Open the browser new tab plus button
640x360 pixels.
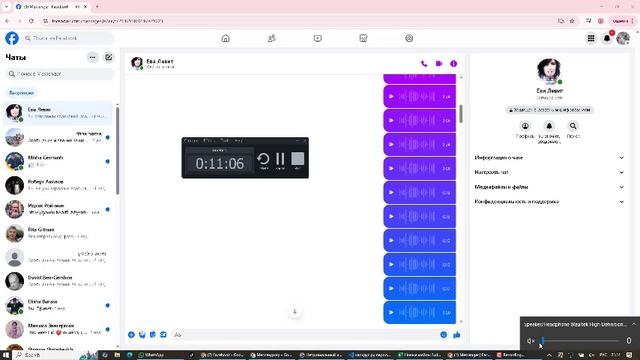tap(97, 7)
